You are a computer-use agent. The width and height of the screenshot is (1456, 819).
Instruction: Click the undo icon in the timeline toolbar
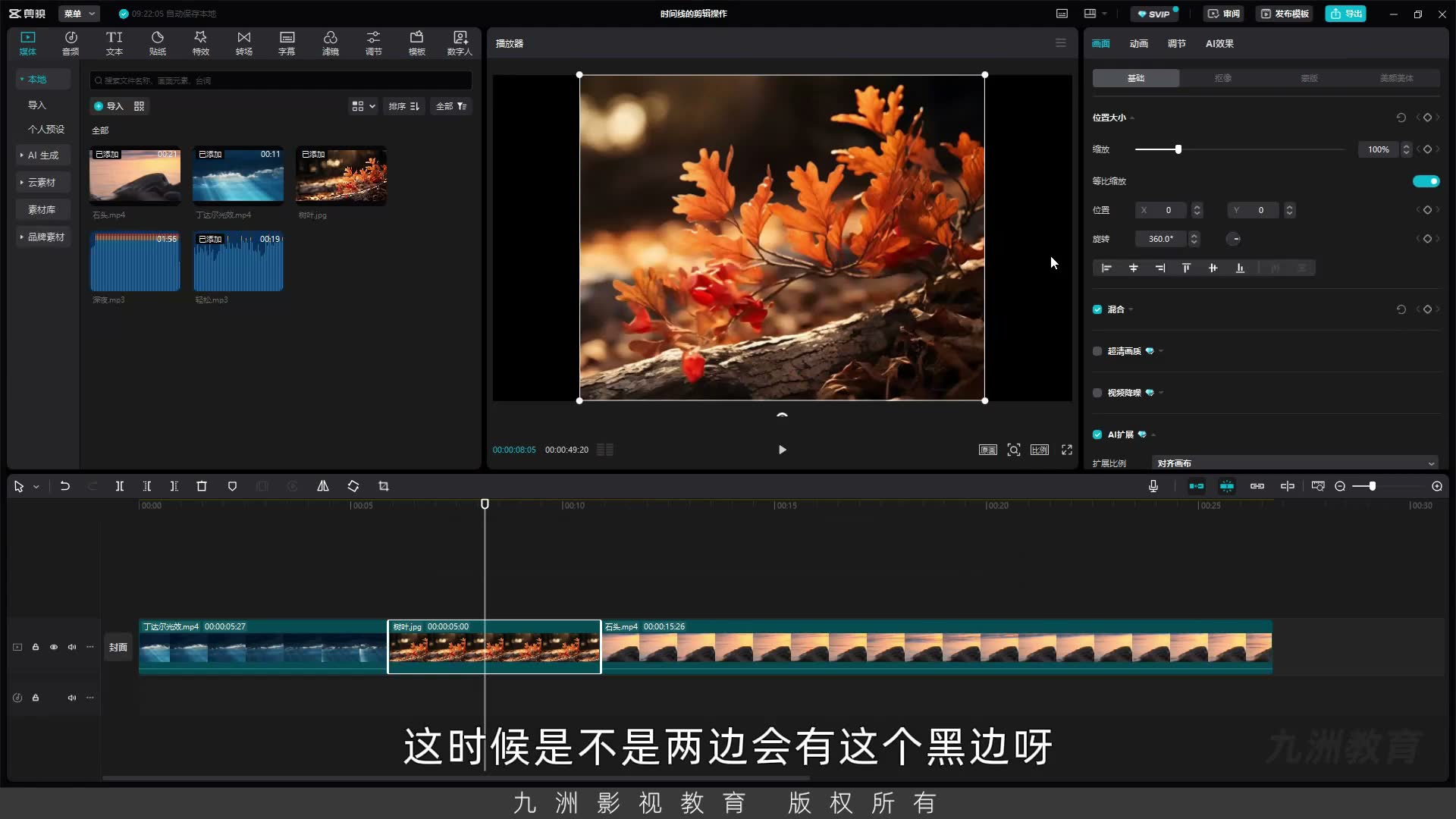pyautogui.click(x=65, y=486)
